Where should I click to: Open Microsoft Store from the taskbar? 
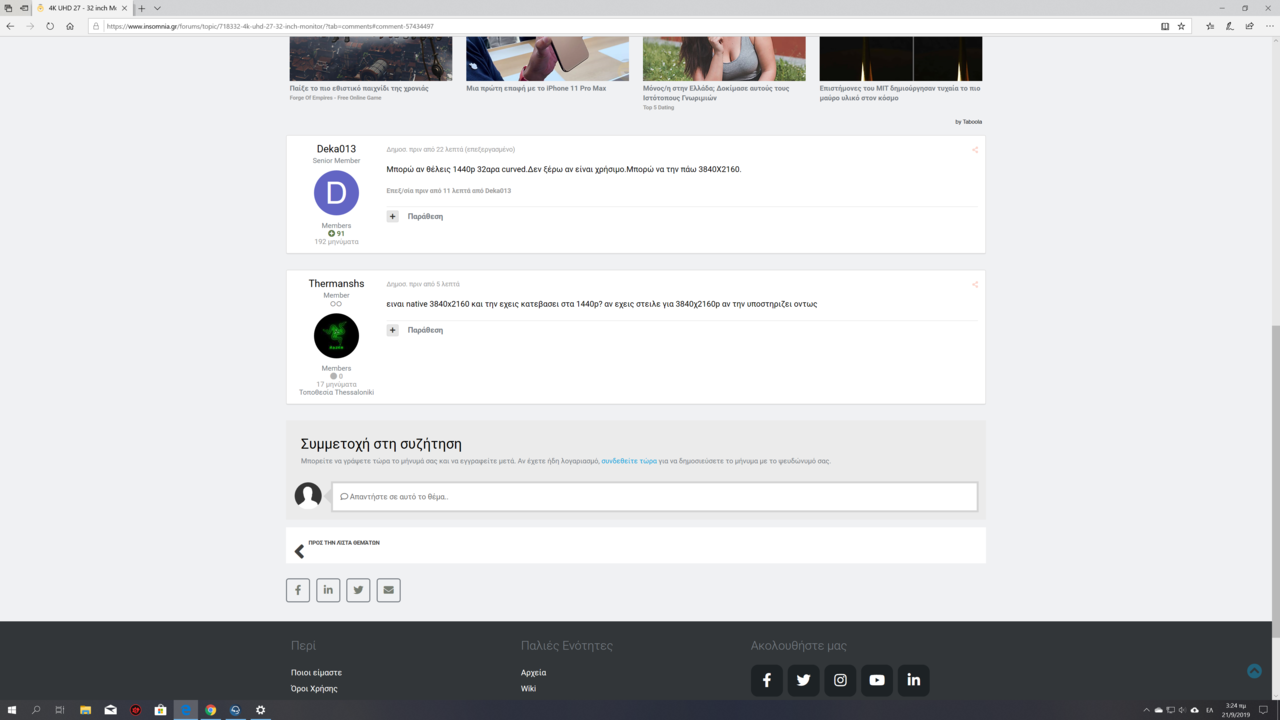(x=160, y=710)
